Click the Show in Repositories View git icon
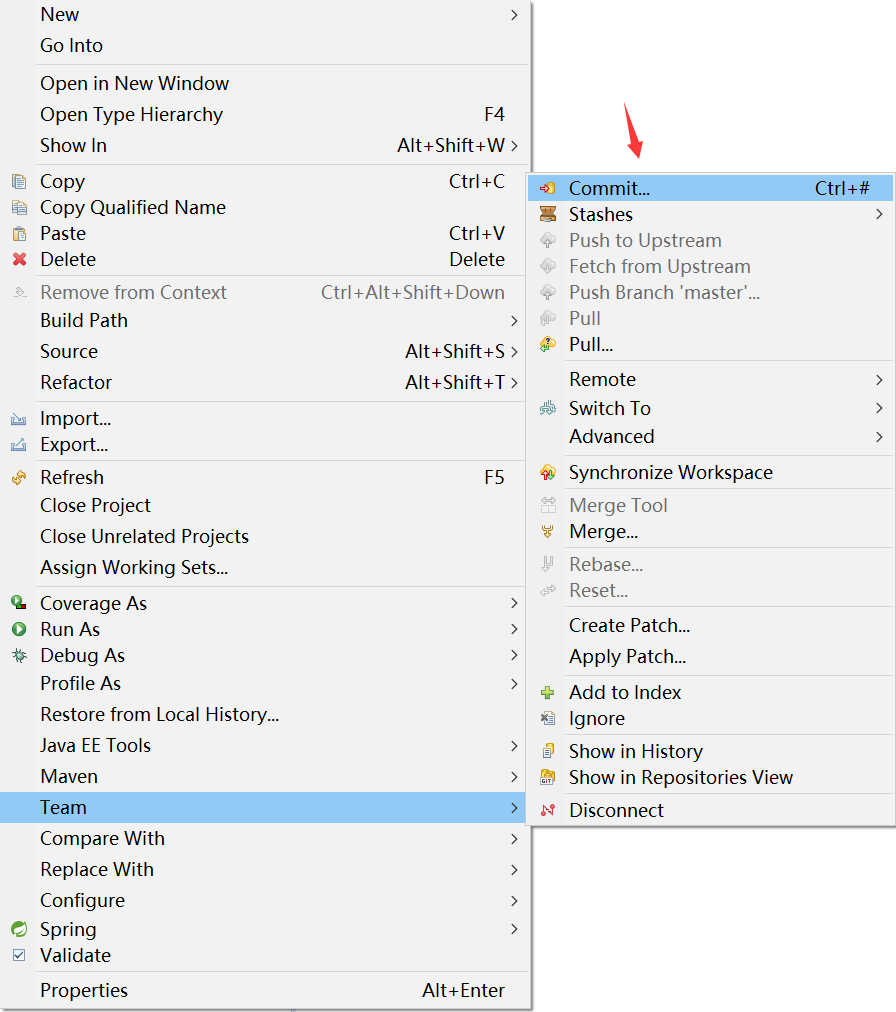The image size is (896, 1012). 547,778
